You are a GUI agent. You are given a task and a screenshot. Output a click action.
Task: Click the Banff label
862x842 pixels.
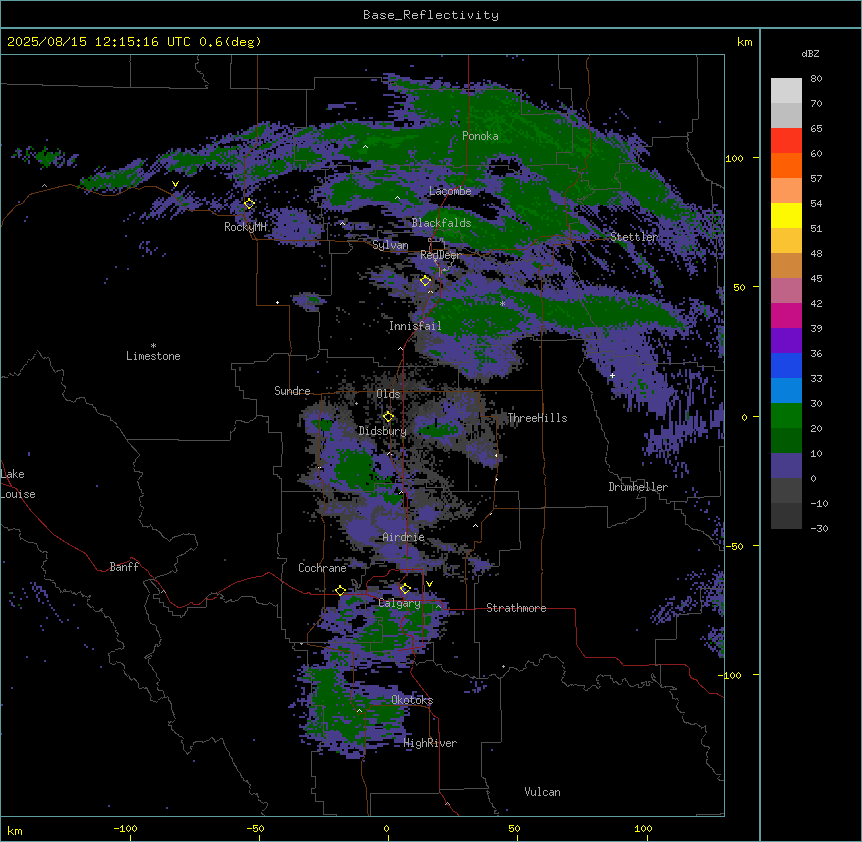pyautogui.click(x=124, y=567)
